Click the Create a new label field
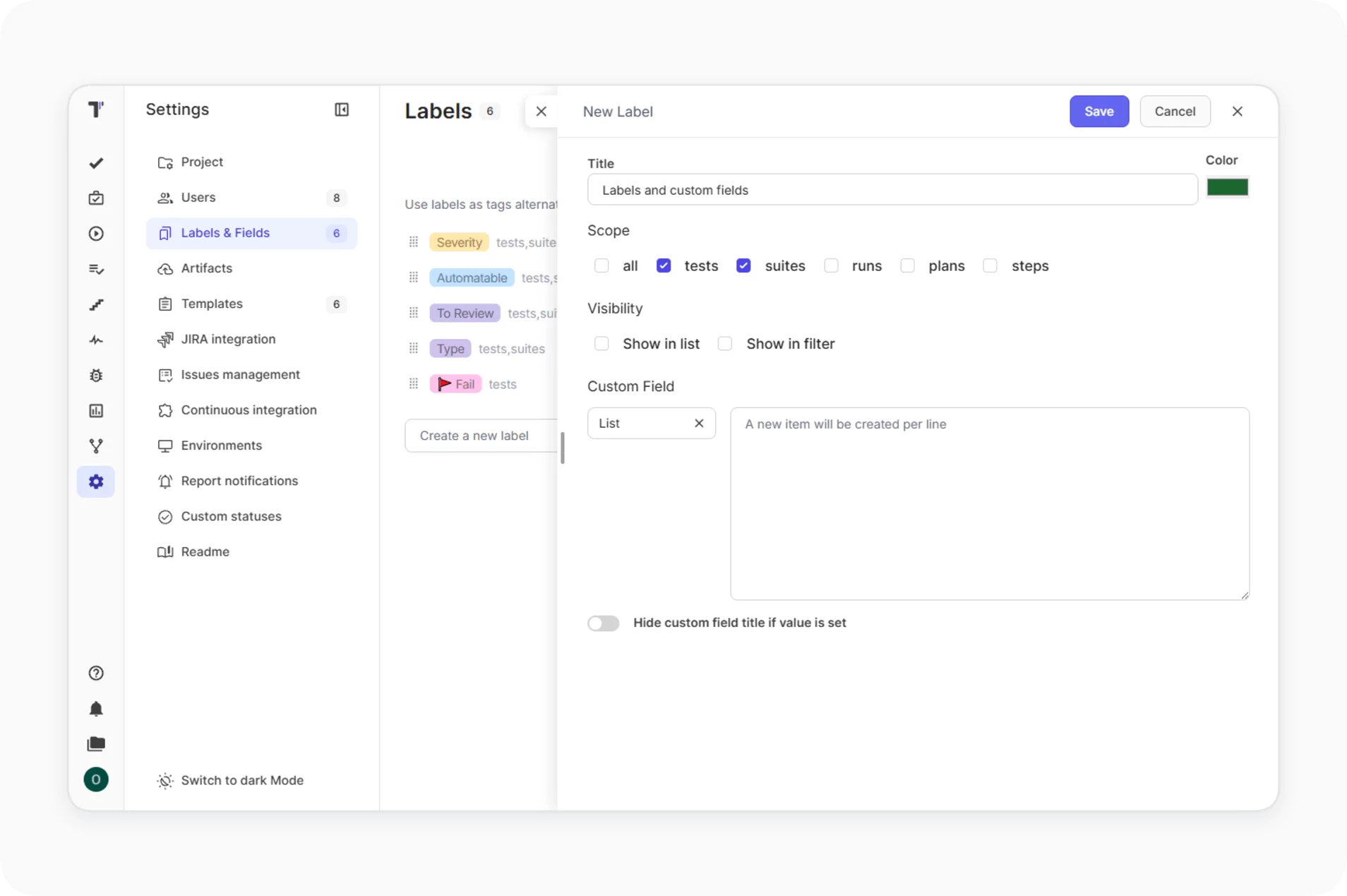1347x896 pixels. coord(481,436)
